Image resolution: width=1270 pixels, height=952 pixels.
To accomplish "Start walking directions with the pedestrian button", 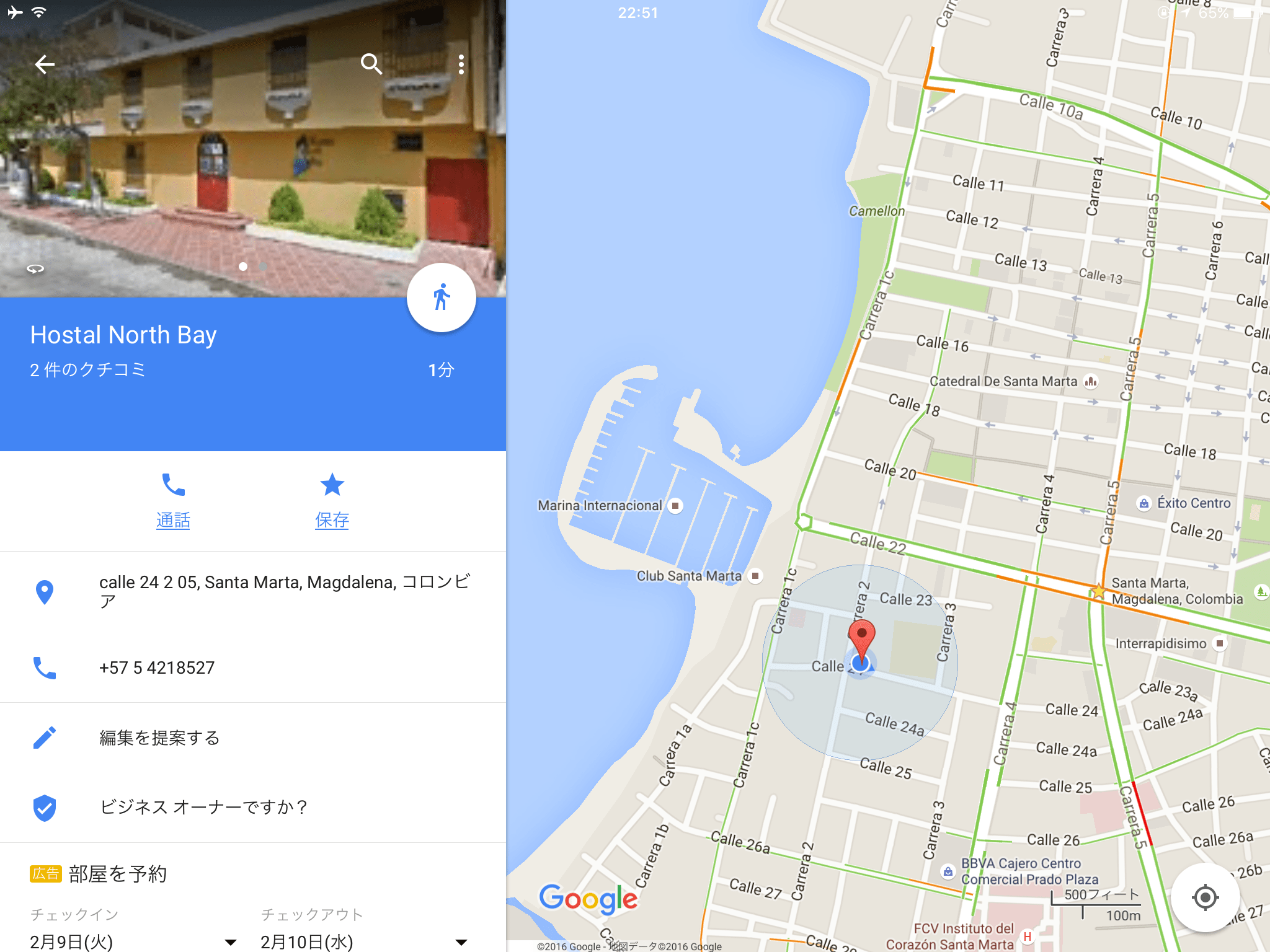I will [x=441, y=297].
